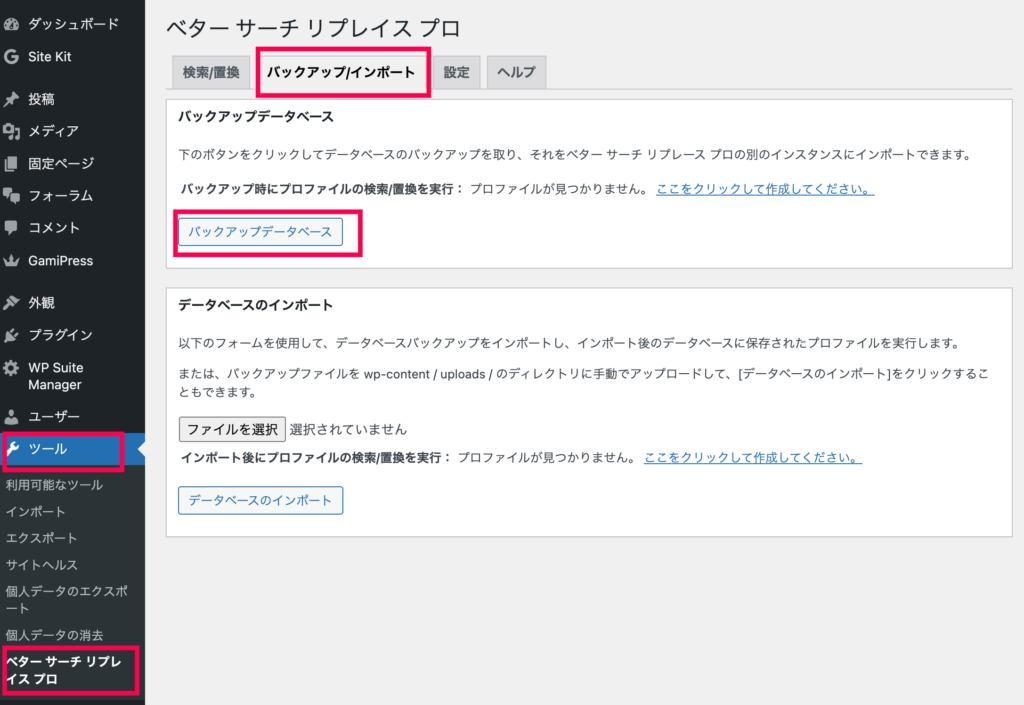Click the データベースのインポート section heading
The width and height of the screenshot is (1024, 705).
click(255, 305)
